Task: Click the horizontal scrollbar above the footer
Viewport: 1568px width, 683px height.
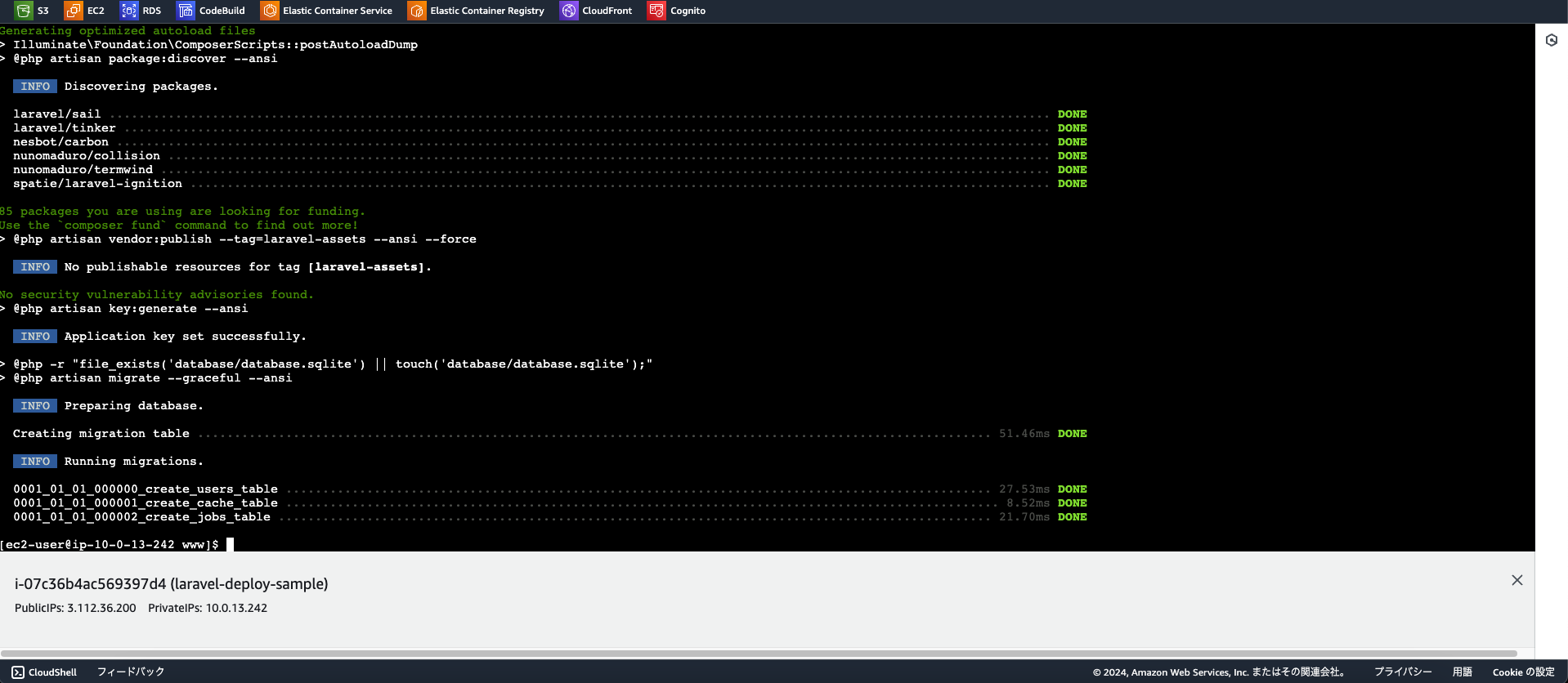Action: point(759,654)
